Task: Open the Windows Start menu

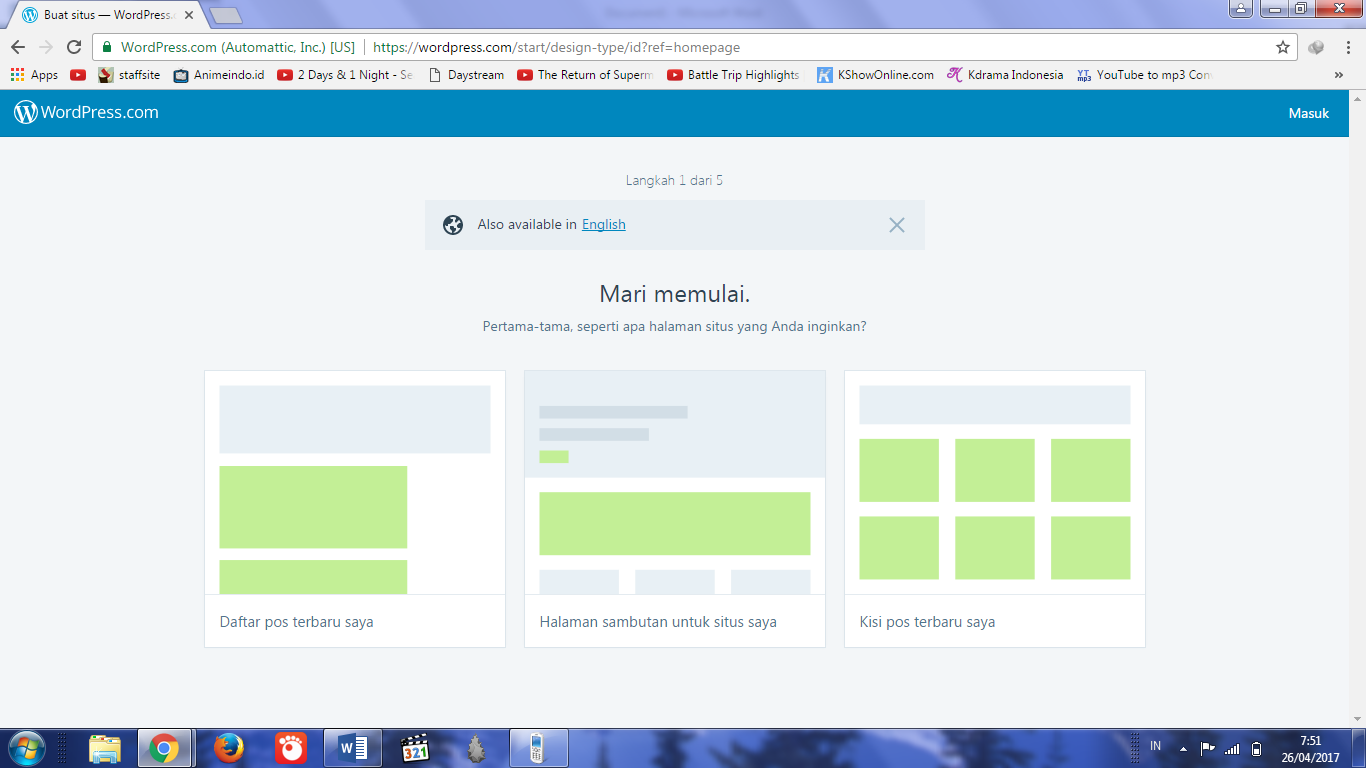Action: [x=26, y=748]
